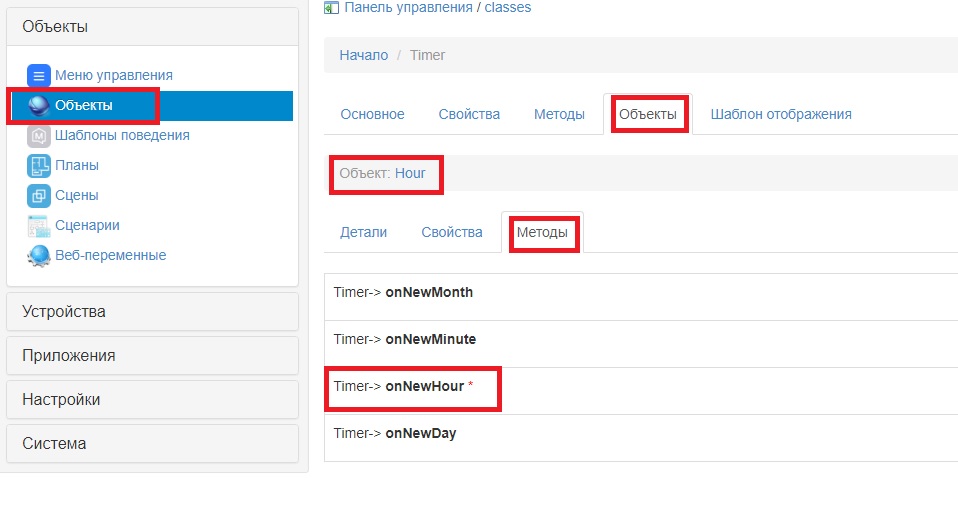Open Веб-переменные from the sidebar
958x507 pixels.
coord(111,255)
